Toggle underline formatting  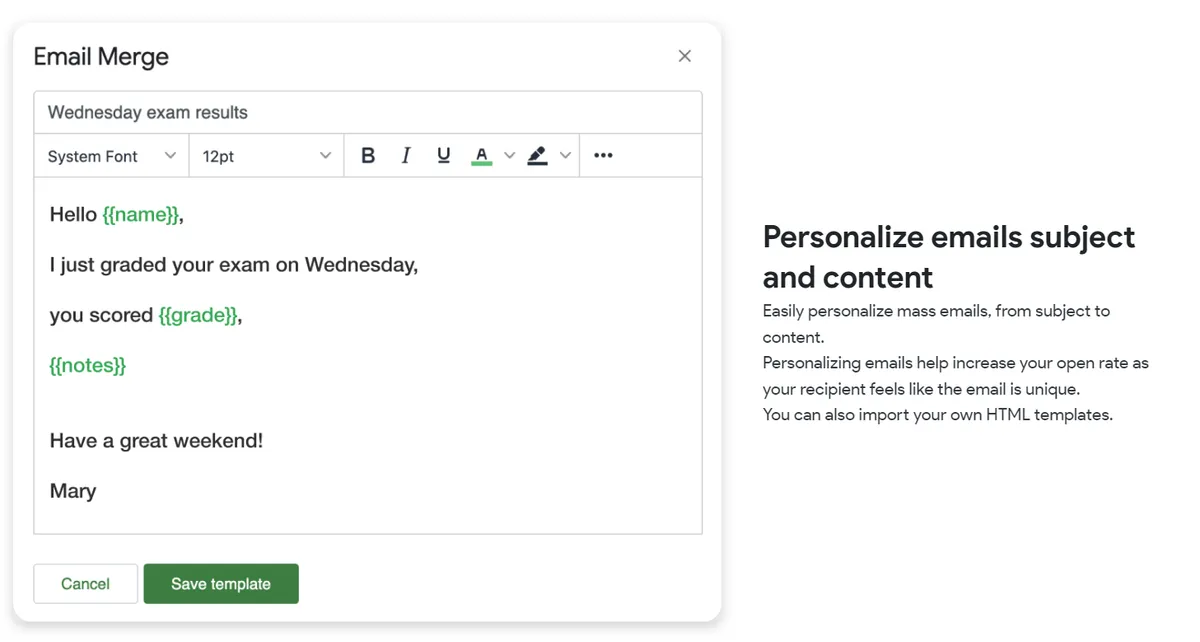(444, 156)
